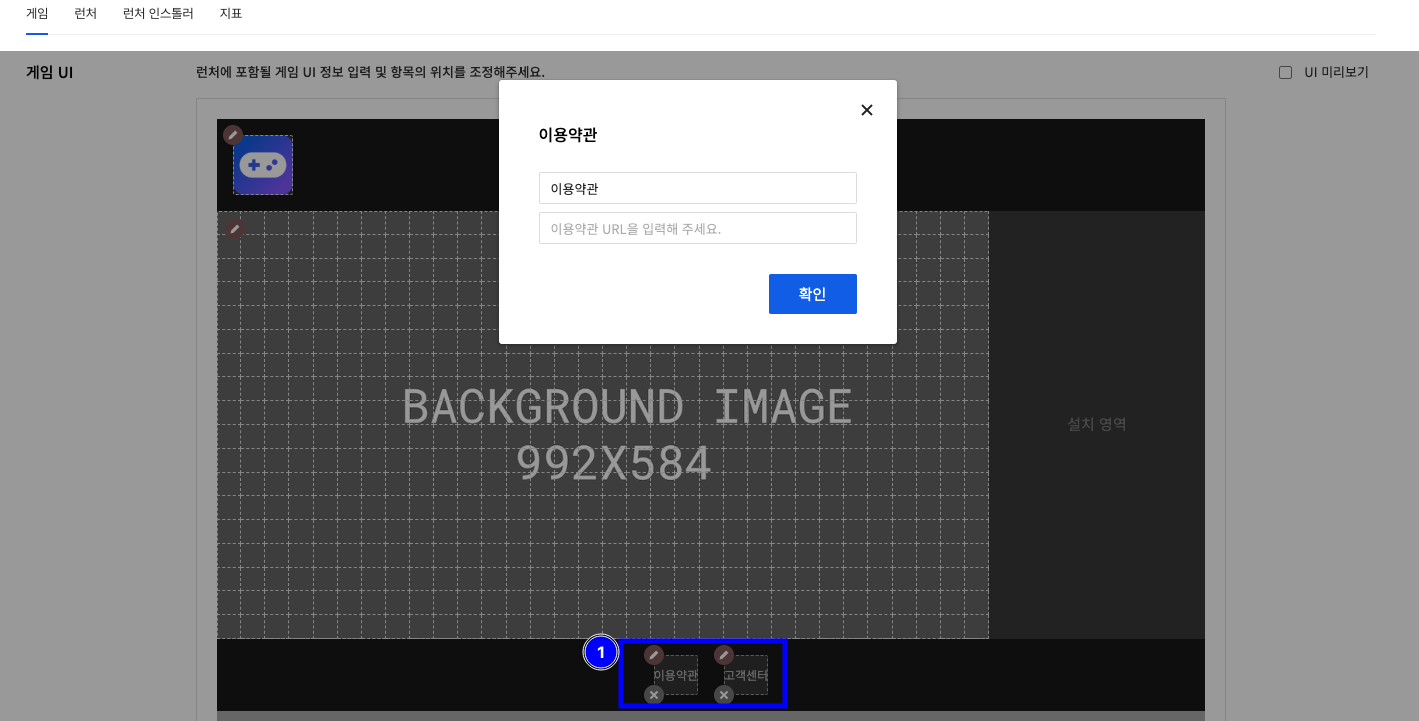This screenshot has width=1419, height=721.
Task: Open the 런처 인스톨러 tab
Action: (158, 13)
